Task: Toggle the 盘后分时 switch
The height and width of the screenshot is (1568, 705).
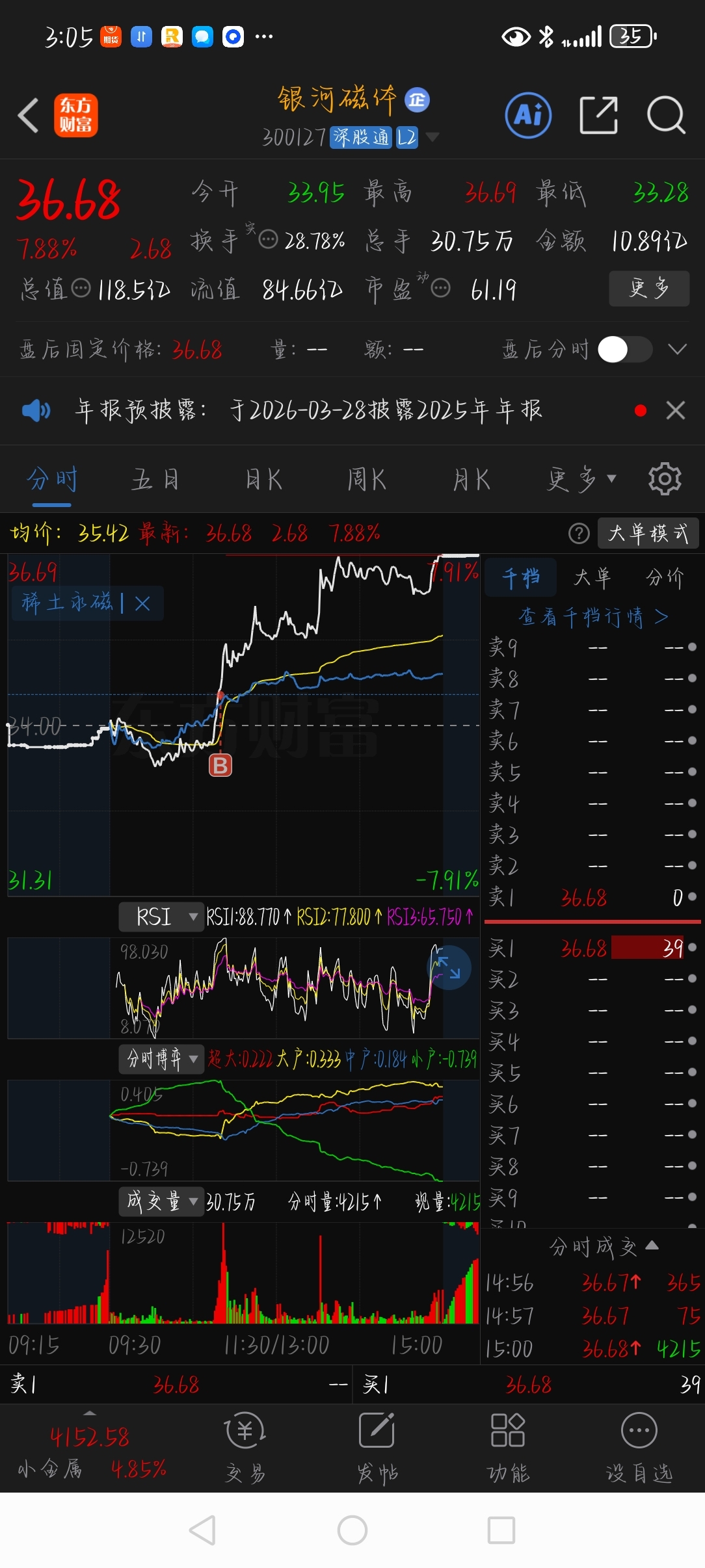Action: [625, 350]
